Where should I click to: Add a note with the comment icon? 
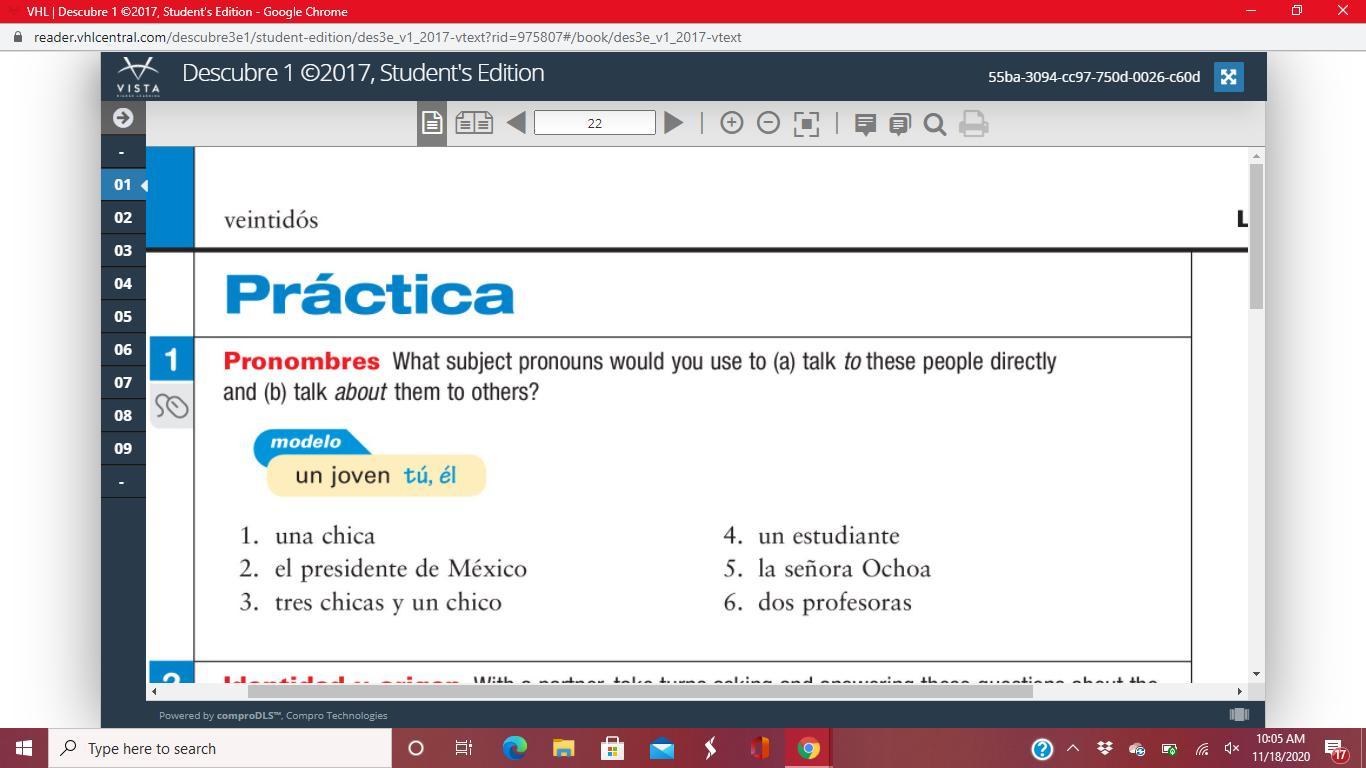866,124
